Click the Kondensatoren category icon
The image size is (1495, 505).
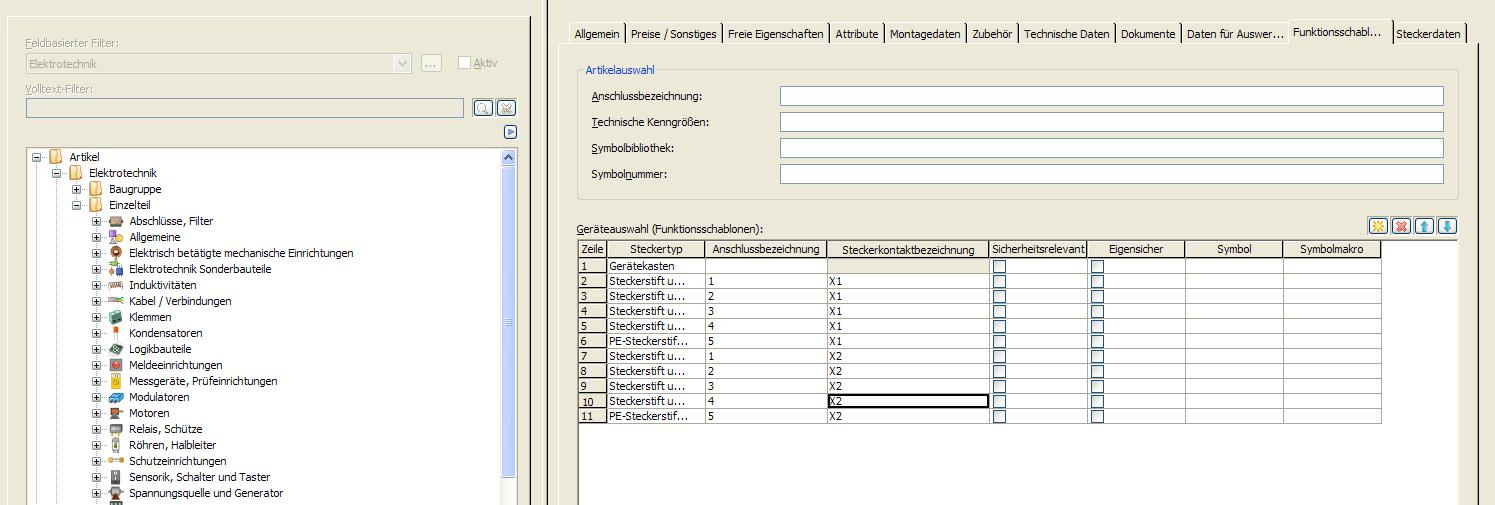116,333
